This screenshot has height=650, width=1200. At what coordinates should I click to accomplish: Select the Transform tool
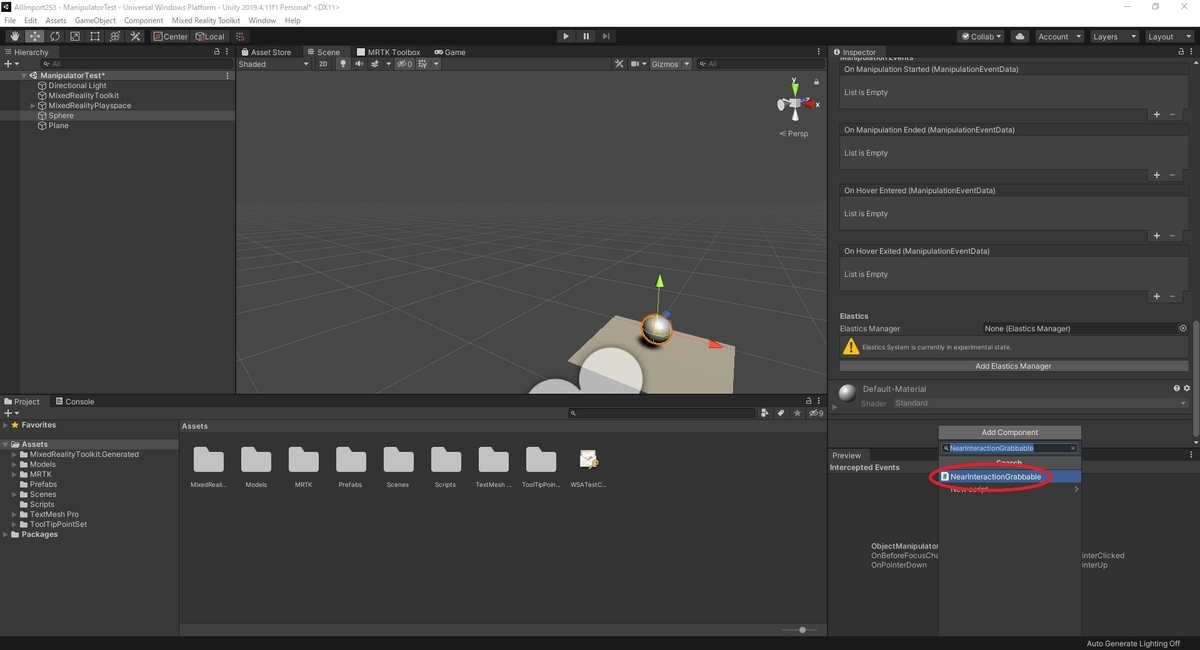pyautogui.click(x=115, y=36)
